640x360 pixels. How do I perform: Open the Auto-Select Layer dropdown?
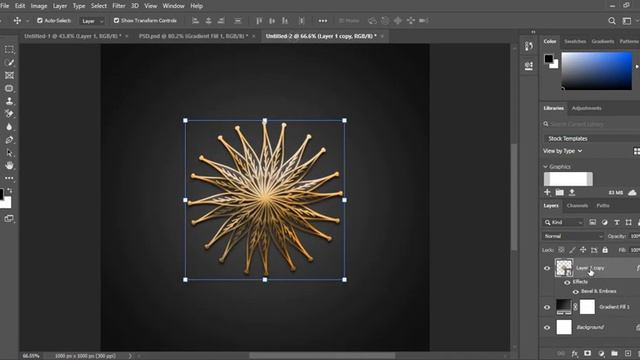[92, 21]
